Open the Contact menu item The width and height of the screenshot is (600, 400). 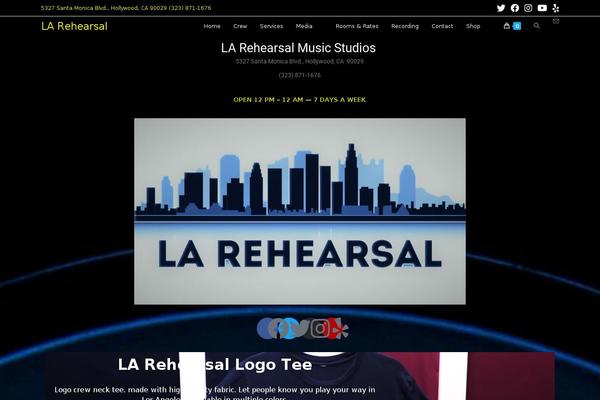pos(442,26)
